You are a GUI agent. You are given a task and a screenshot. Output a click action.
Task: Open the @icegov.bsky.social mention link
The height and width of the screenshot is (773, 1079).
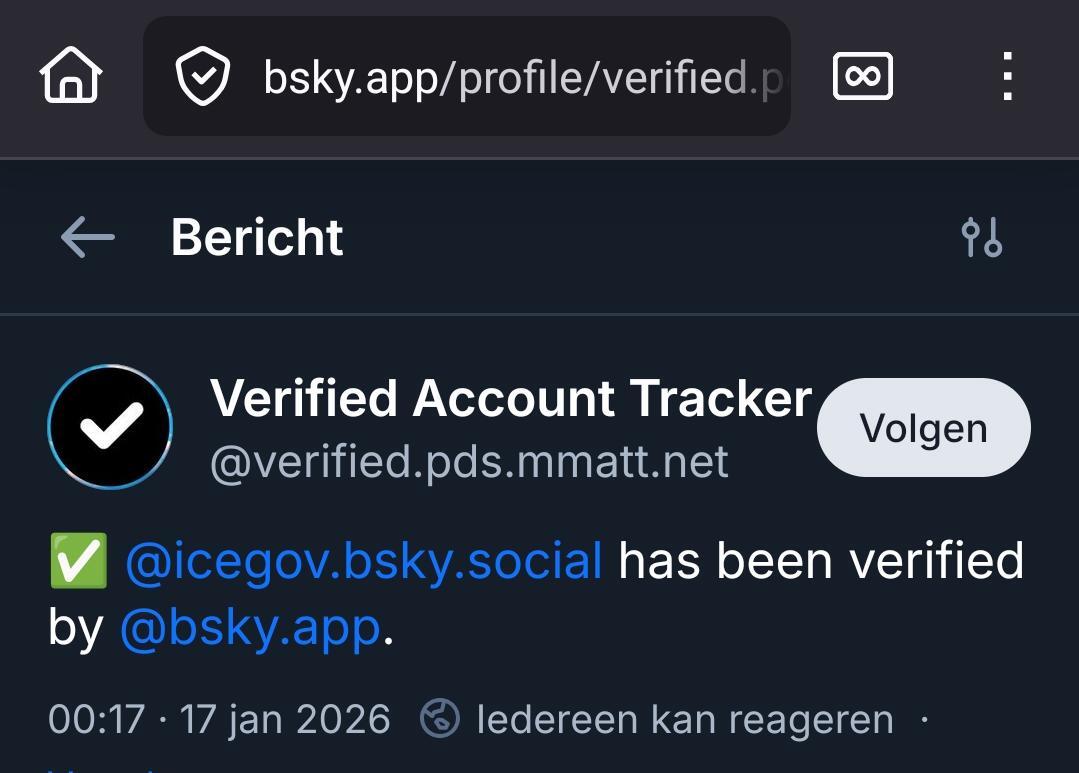pos(364,561)
